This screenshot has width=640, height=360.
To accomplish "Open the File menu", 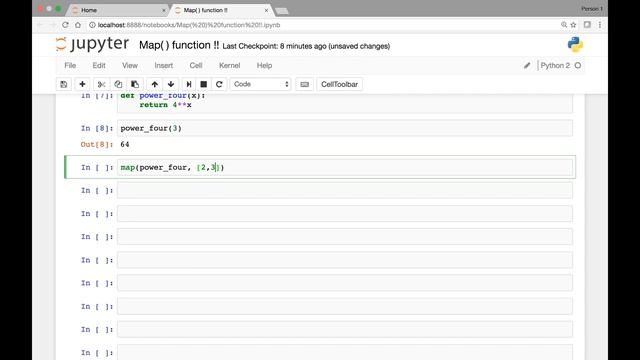I will click(70, 65).
